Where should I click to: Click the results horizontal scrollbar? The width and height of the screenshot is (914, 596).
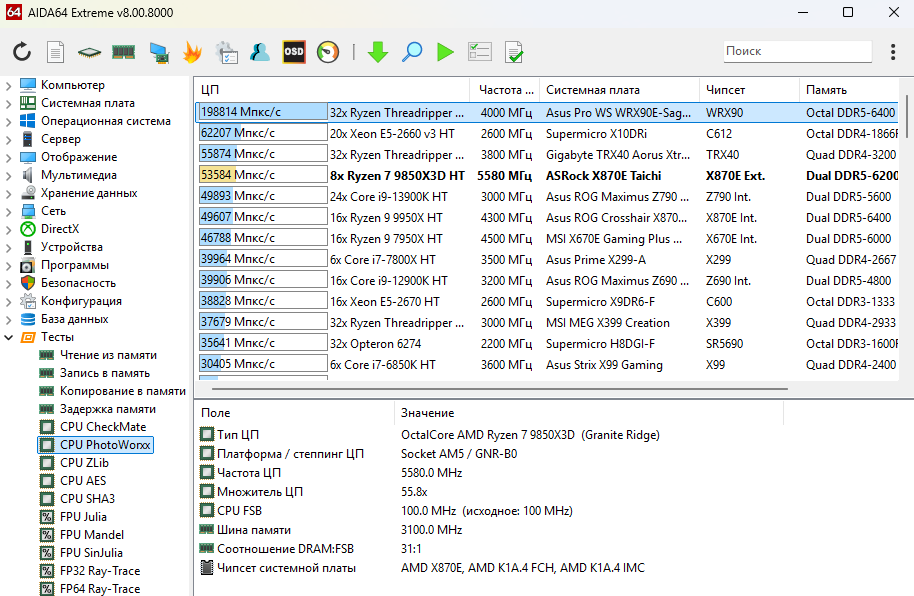coord(500,388)
